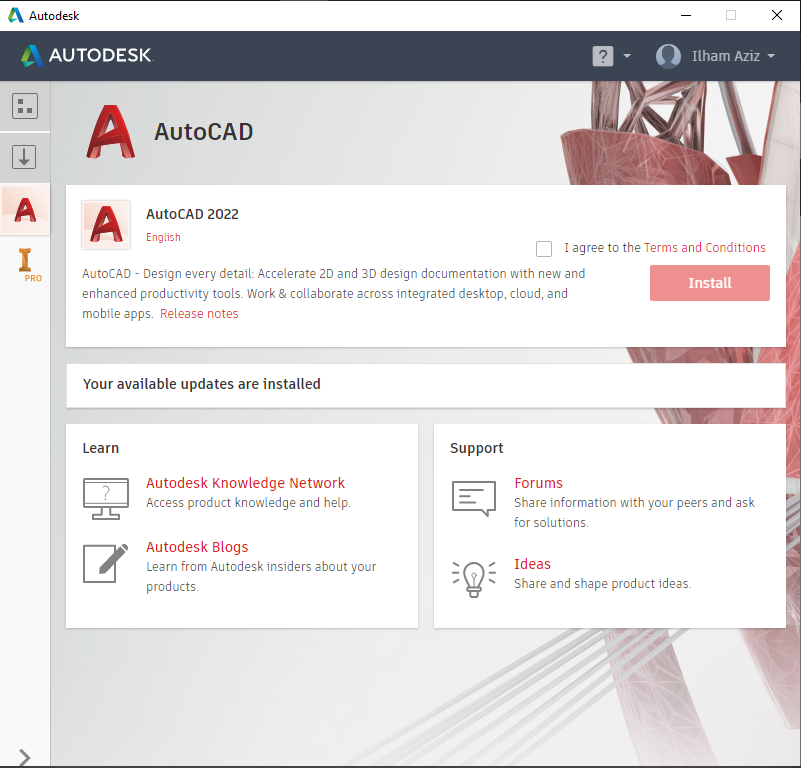Viewport: 801px width, 768px height.
Task: Select the AutoCAD product icon in sidebar
Action: click(x=25, y=210)
